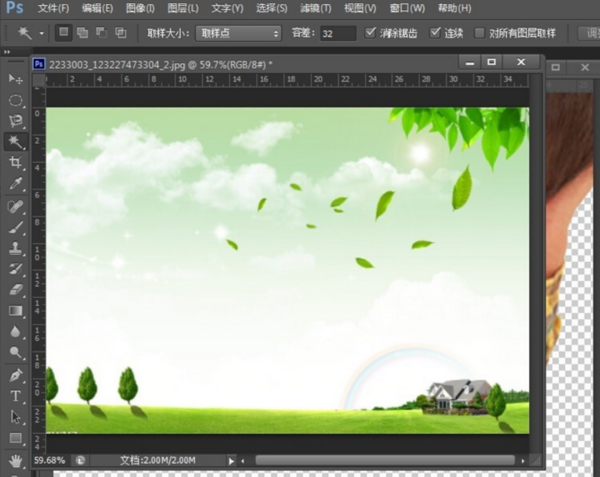Select the Move tool
This screenshot has height=477, width=600.
tap(16, 78)
